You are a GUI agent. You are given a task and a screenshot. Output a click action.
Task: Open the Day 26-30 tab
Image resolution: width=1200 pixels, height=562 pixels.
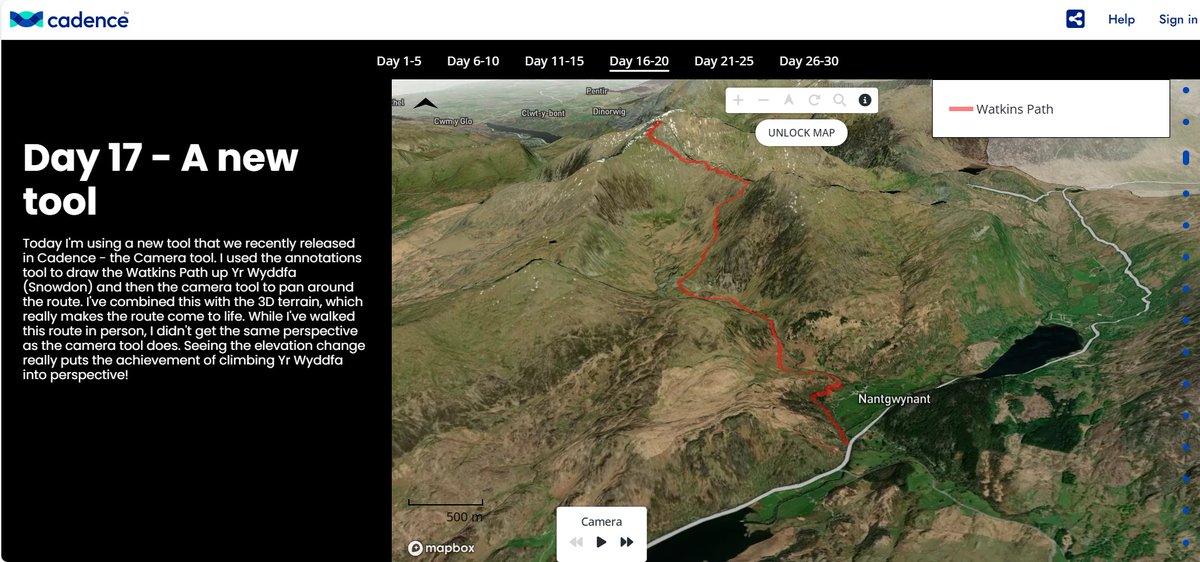(x=809, y=61)
